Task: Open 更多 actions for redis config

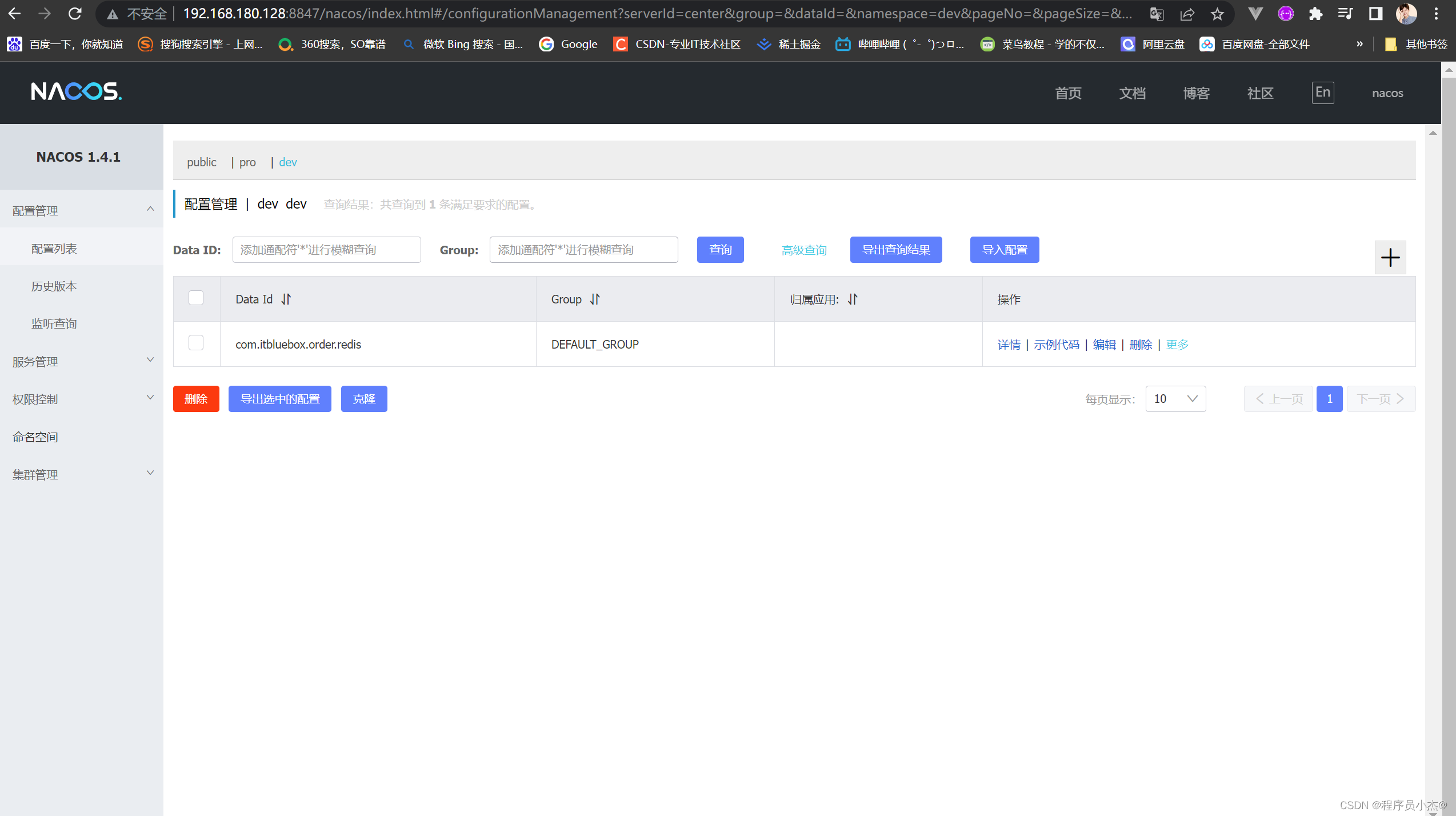Action: pos(1177,345)
